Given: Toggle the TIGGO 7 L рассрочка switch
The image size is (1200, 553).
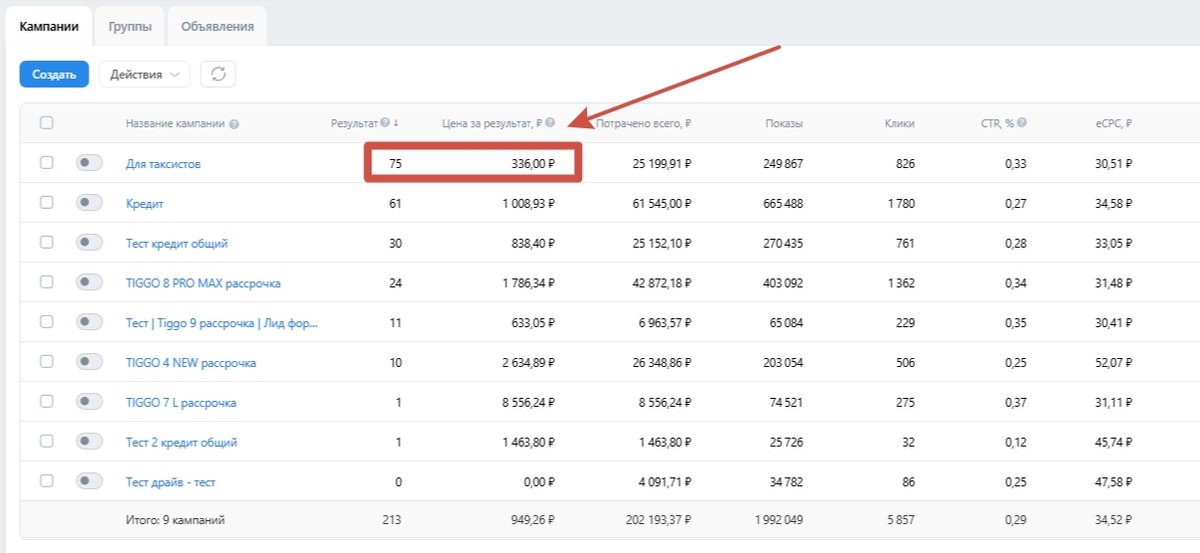Looking at the screenshot, I should 89,402.
